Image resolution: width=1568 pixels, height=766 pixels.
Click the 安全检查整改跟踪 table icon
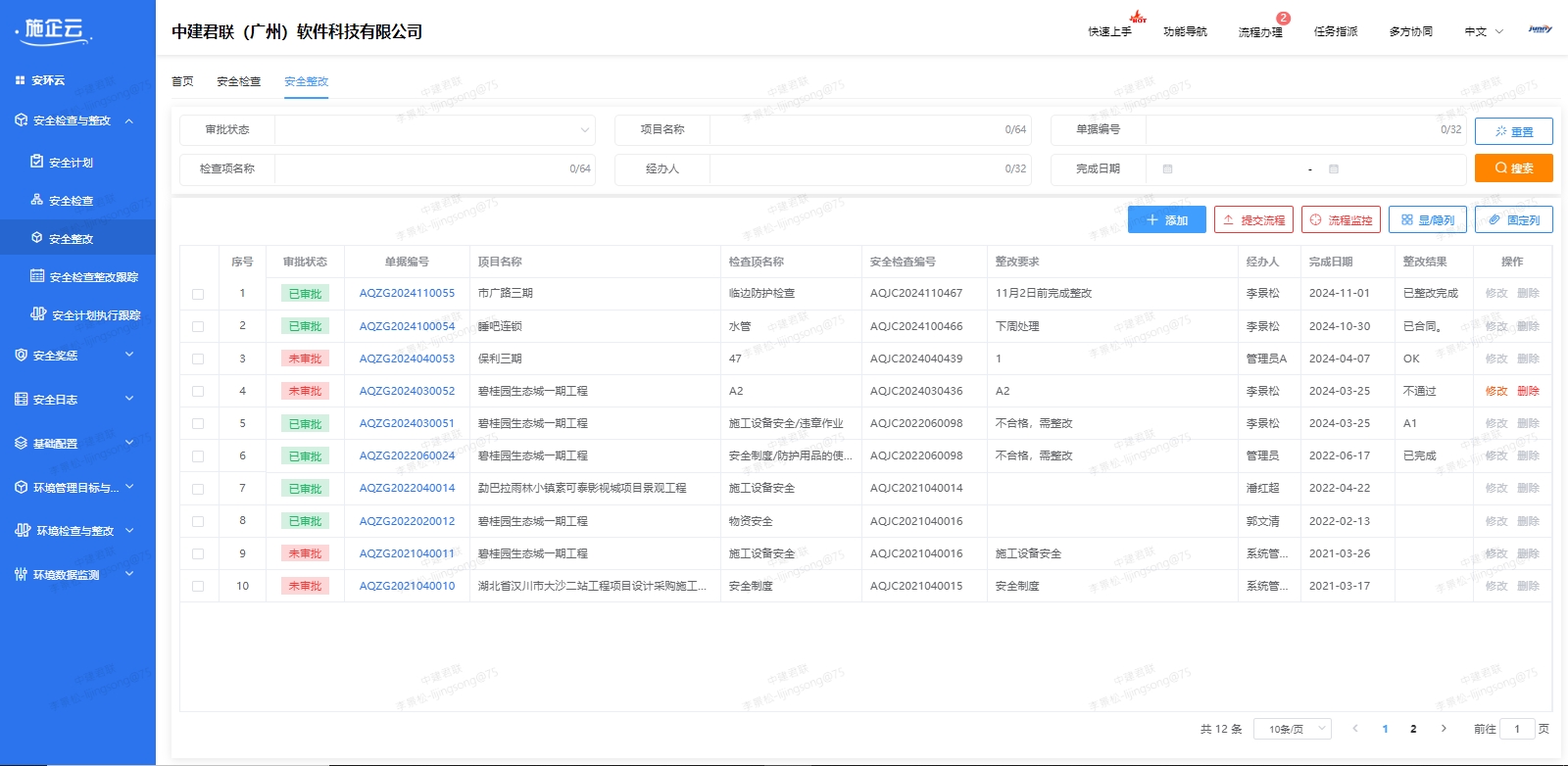pyautogui.click(x=37, y=276)
